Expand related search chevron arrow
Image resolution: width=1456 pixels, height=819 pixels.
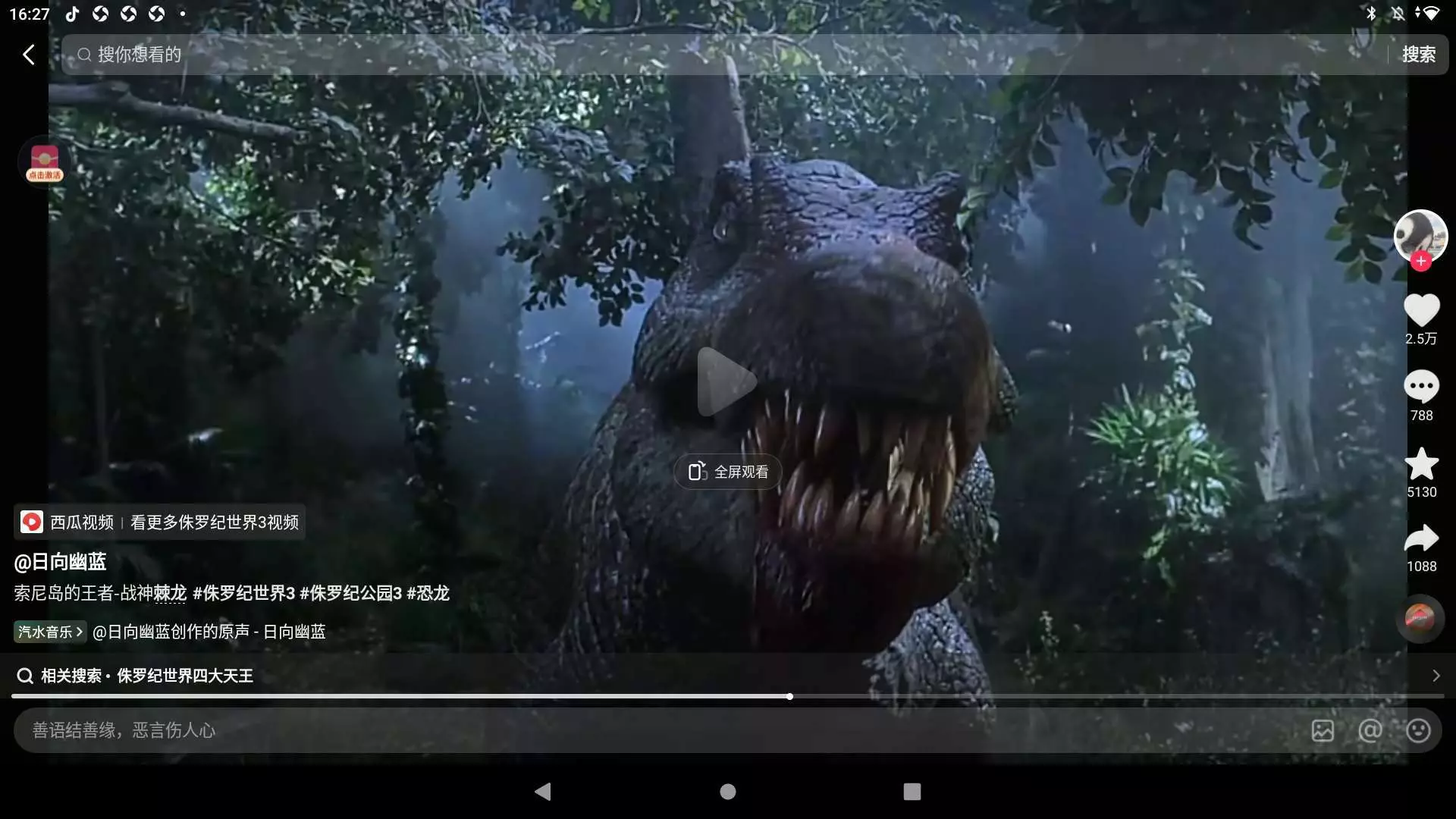(x=1436, y=675)
